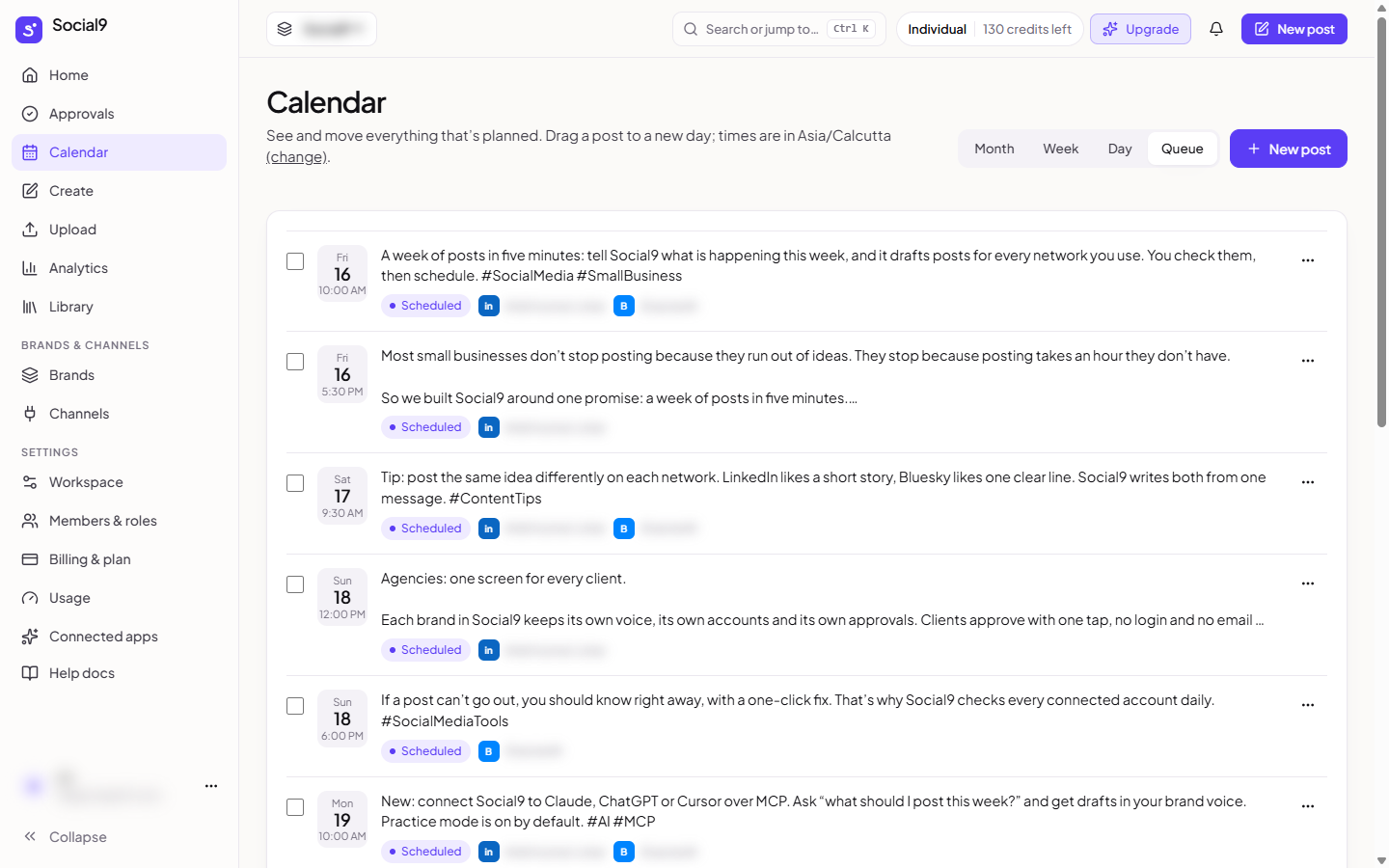Check the Sun 18 12:00 PM post checkbox
1389x868 pixels.
click(x=295, y=584)
